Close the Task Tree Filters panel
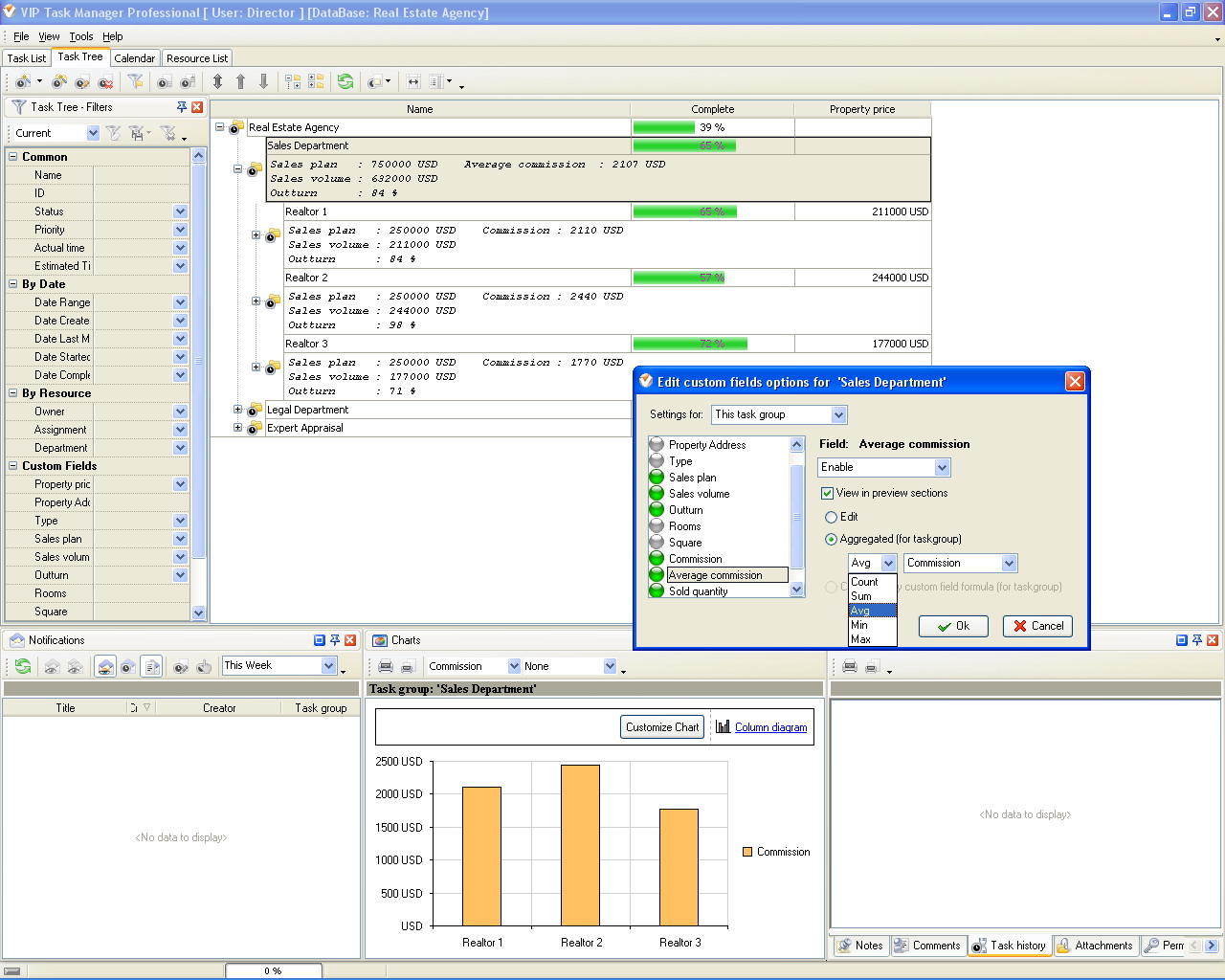The width and height of the screenshot is (1225, 980). (x=197, y=107)
